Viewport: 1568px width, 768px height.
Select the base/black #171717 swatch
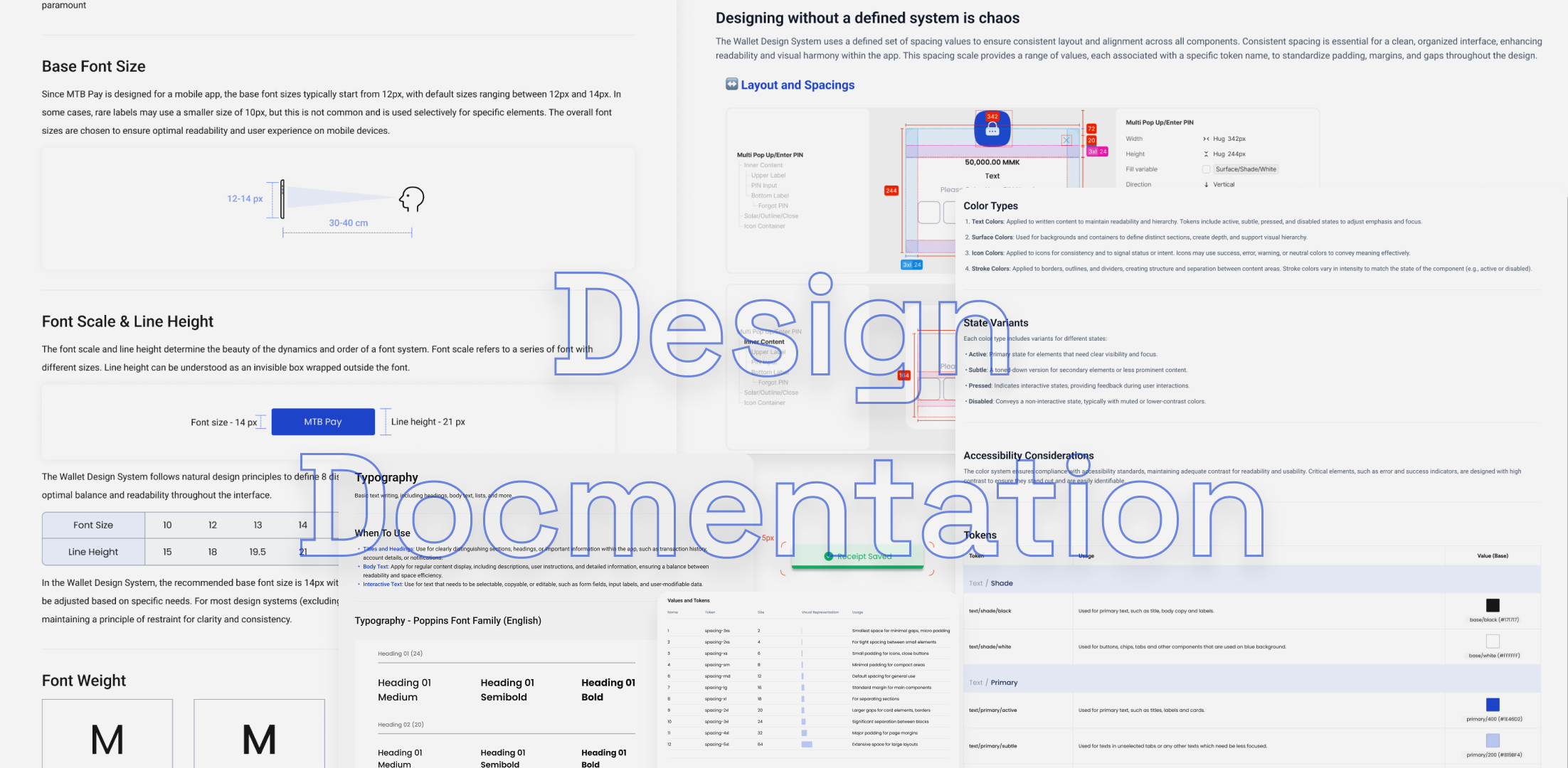coord(1493,605)
